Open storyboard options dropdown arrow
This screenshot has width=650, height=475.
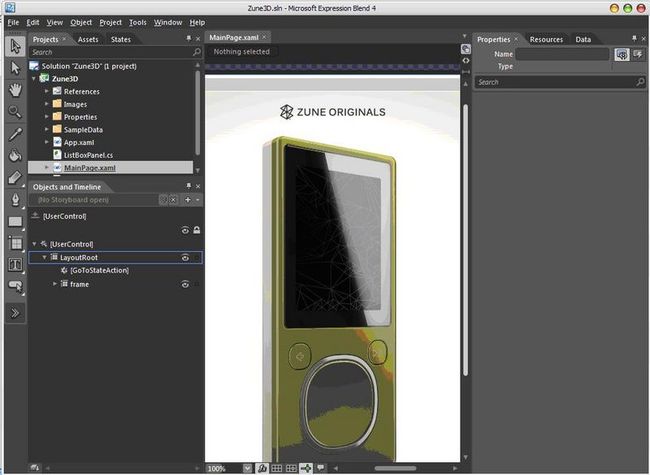(197, 200)
